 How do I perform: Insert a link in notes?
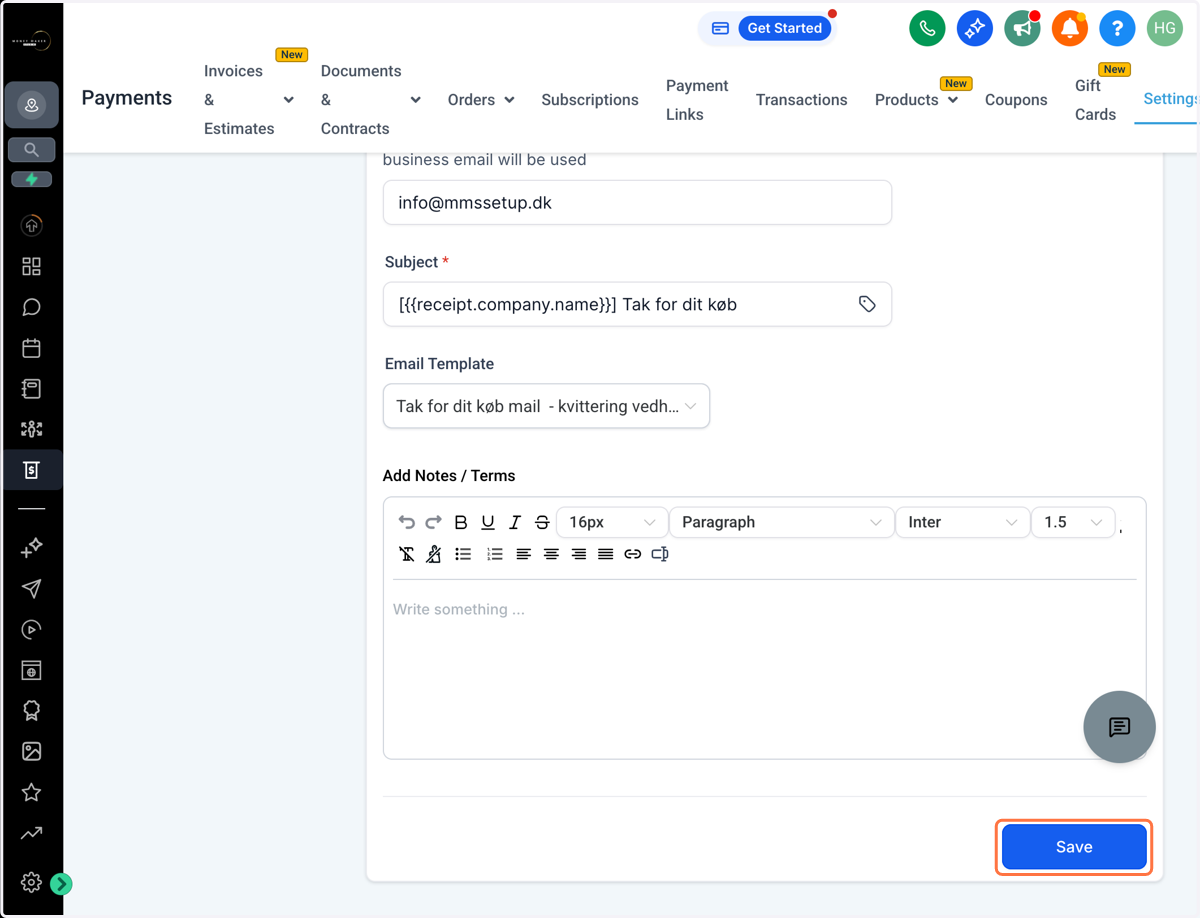632,554
